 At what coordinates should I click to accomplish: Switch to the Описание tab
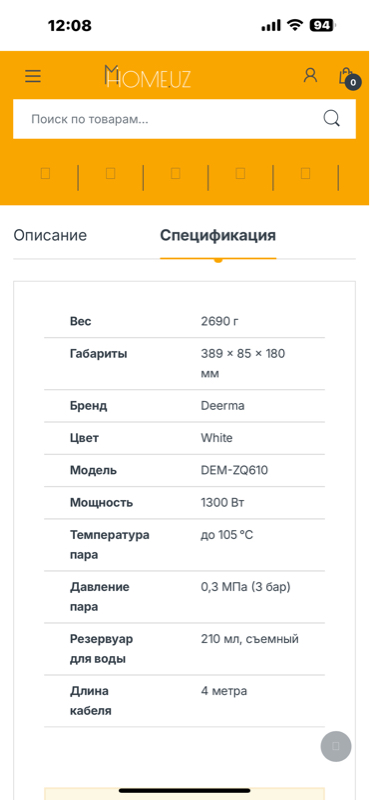pyautogui.click(x=50, y=235)
